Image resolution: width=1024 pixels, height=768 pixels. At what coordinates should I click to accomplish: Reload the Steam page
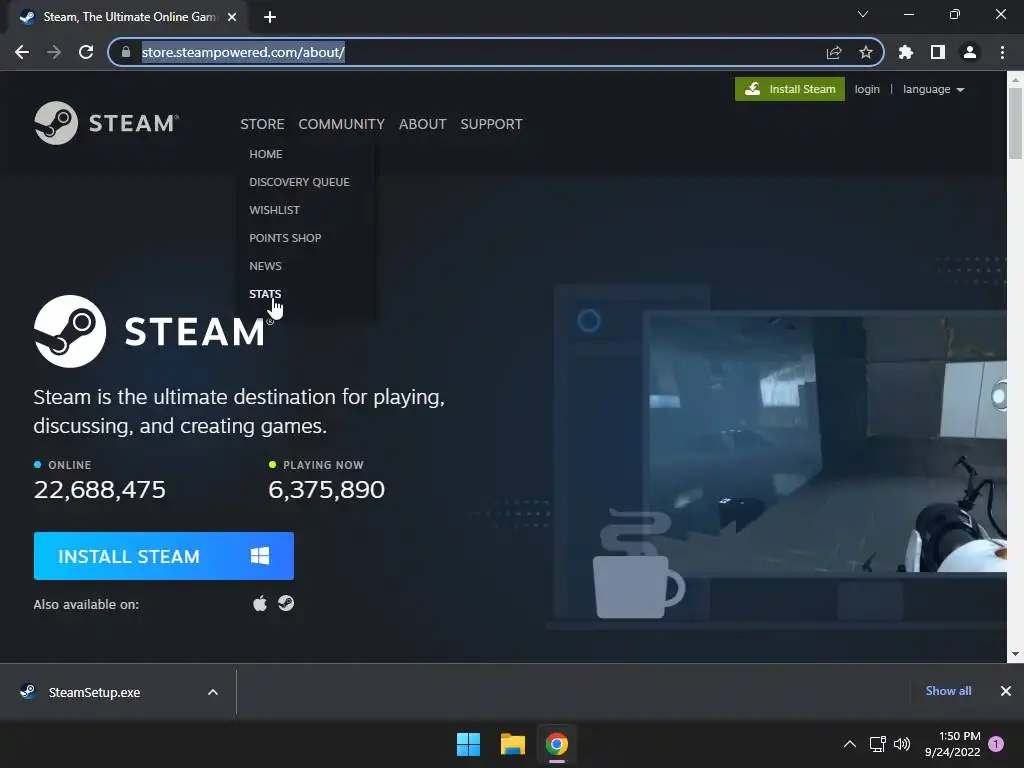pos(86,52)
